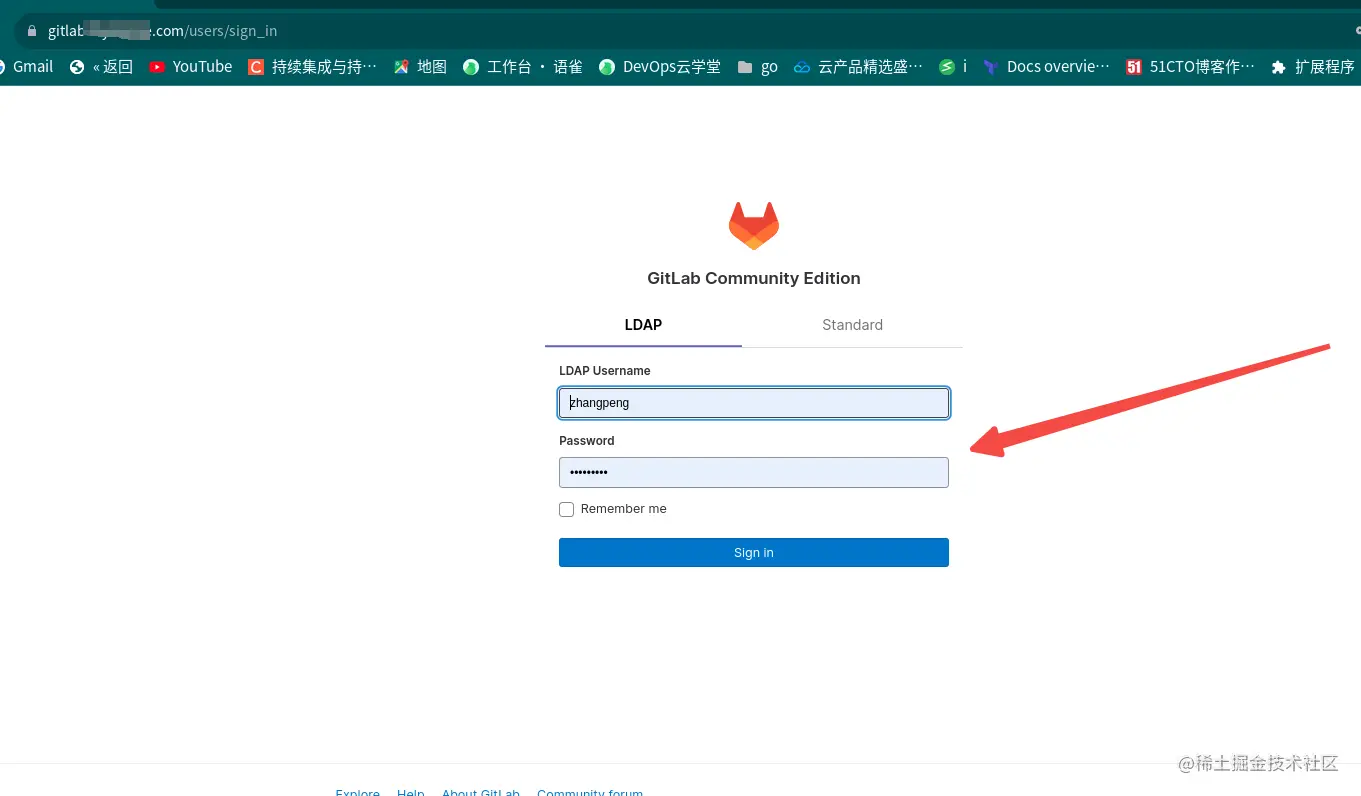Open the About GitLab footer link

[x=481, y=792]
